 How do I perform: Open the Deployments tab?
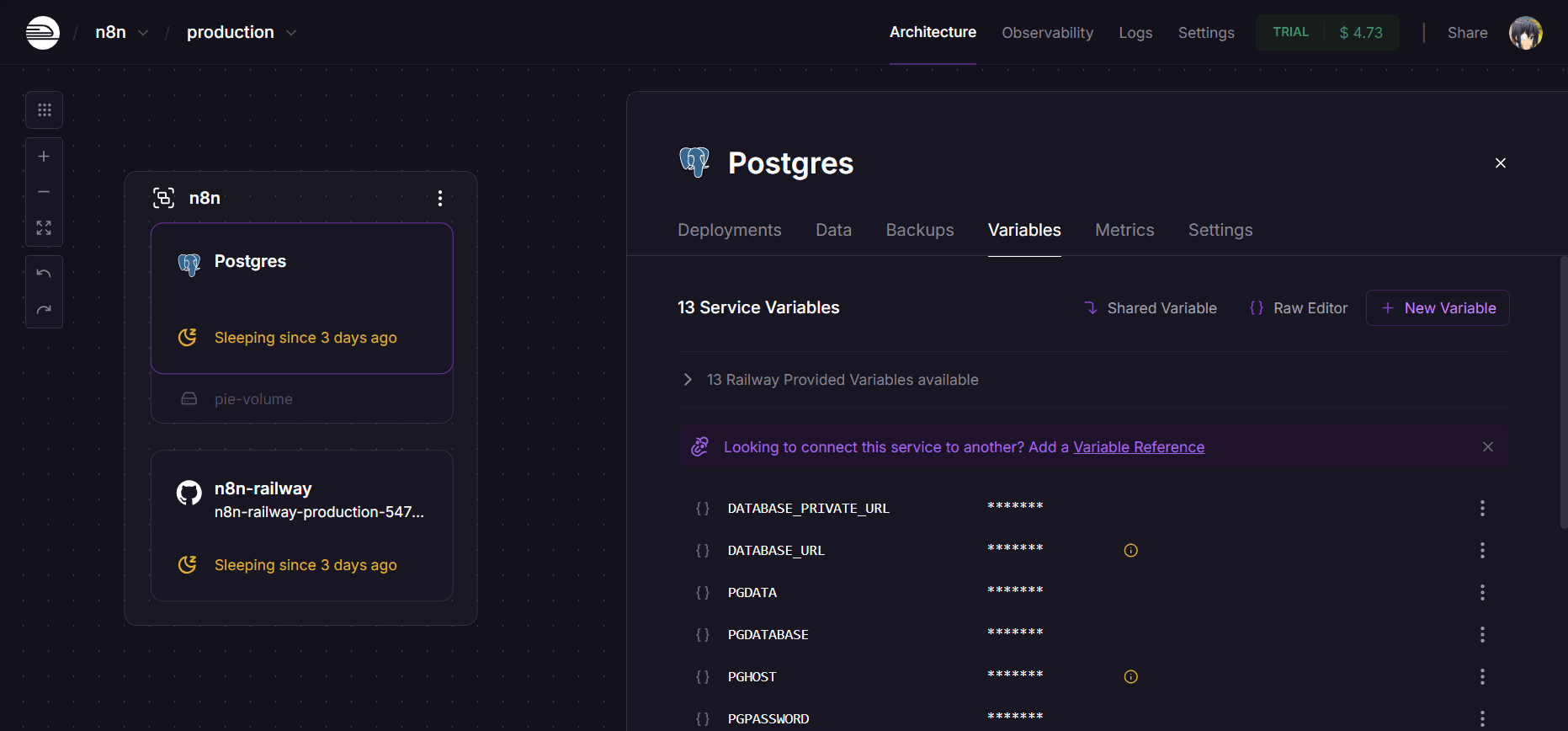[729, 230]
